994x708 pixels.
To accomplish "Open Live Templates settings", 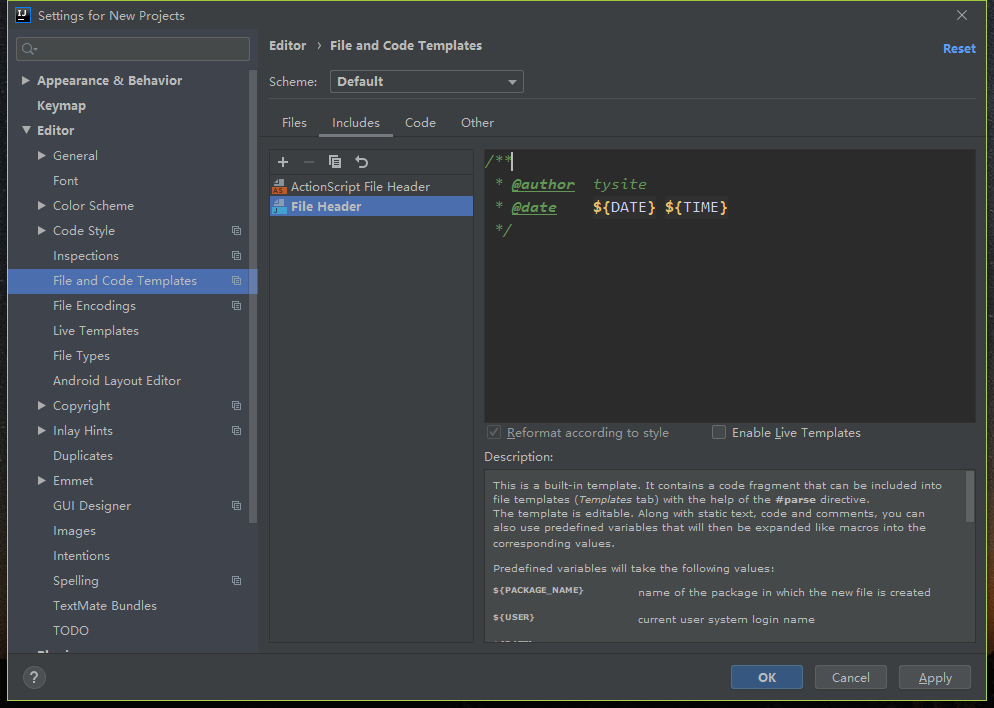I will tap(96, 331).
